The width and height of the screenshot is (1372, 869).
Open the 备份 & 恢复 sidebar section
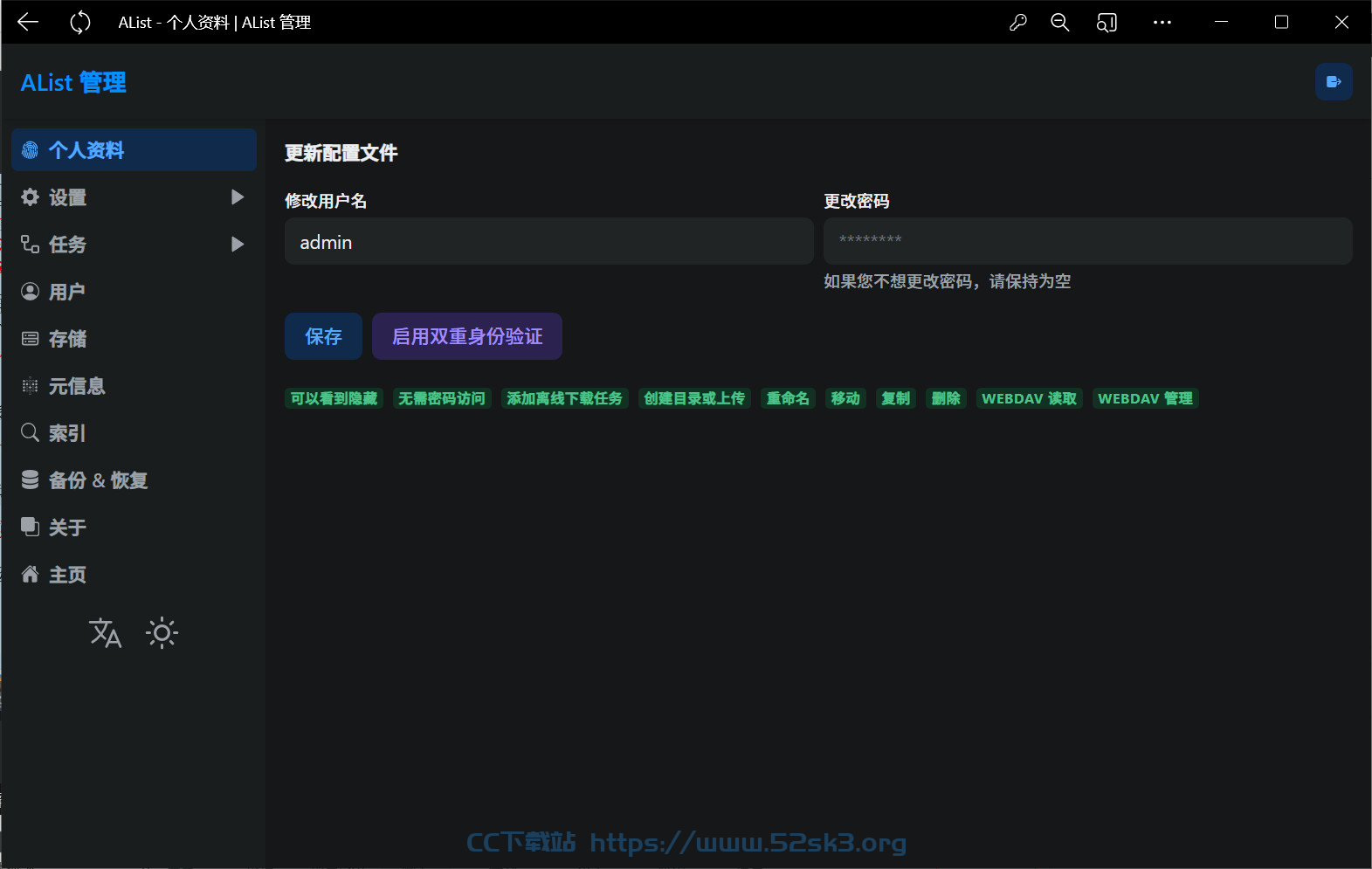pyautogui.click(x=134, y=480)
